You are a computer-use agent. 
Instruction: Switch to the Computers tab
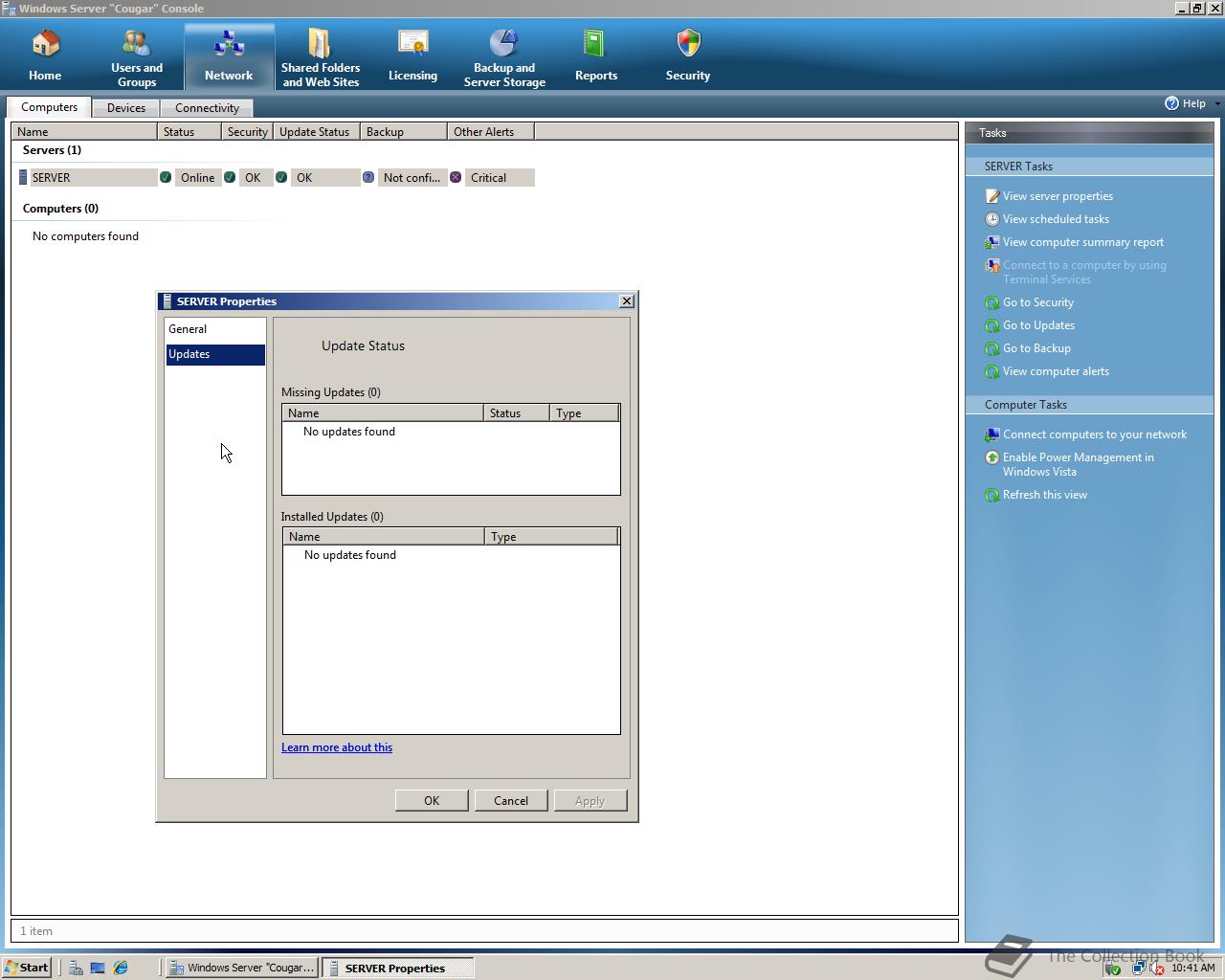(49, 107)
